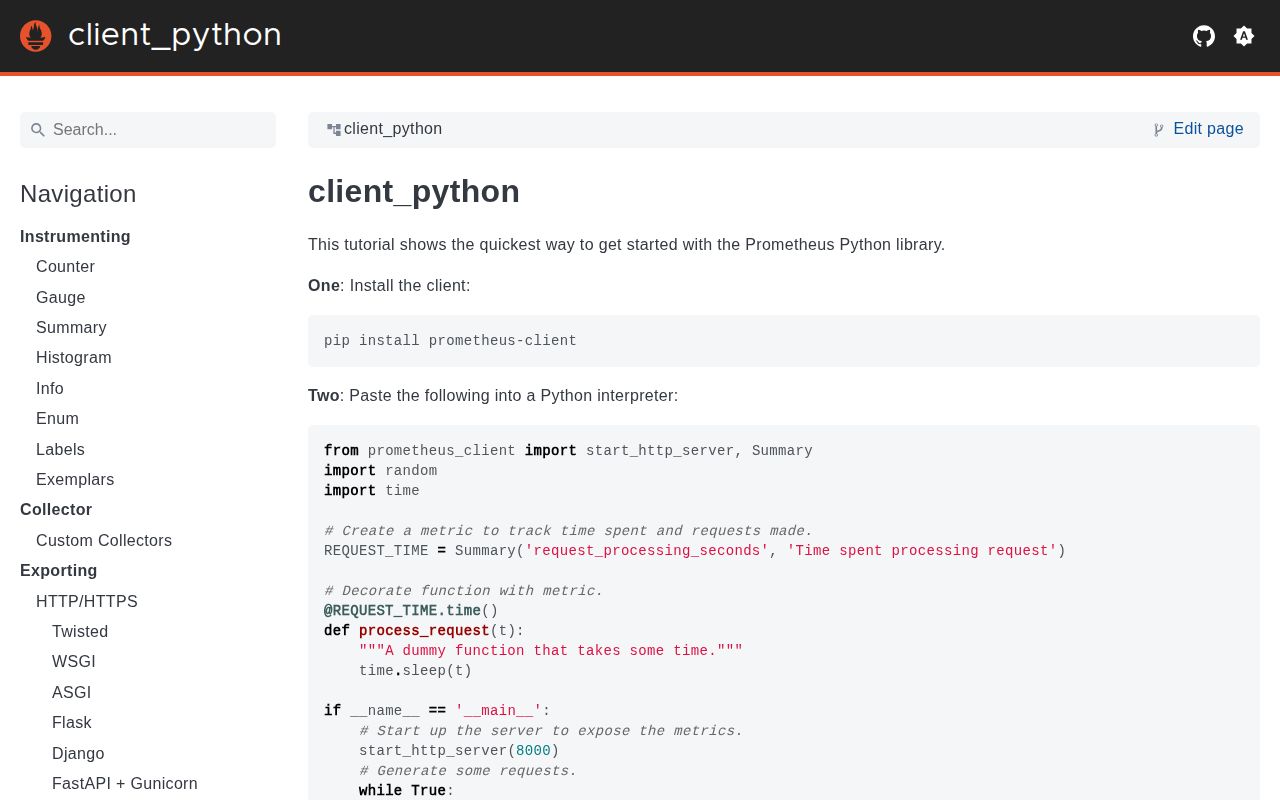Go to the Counter page
1280x800 pixels.
click(x=65, y=267)
